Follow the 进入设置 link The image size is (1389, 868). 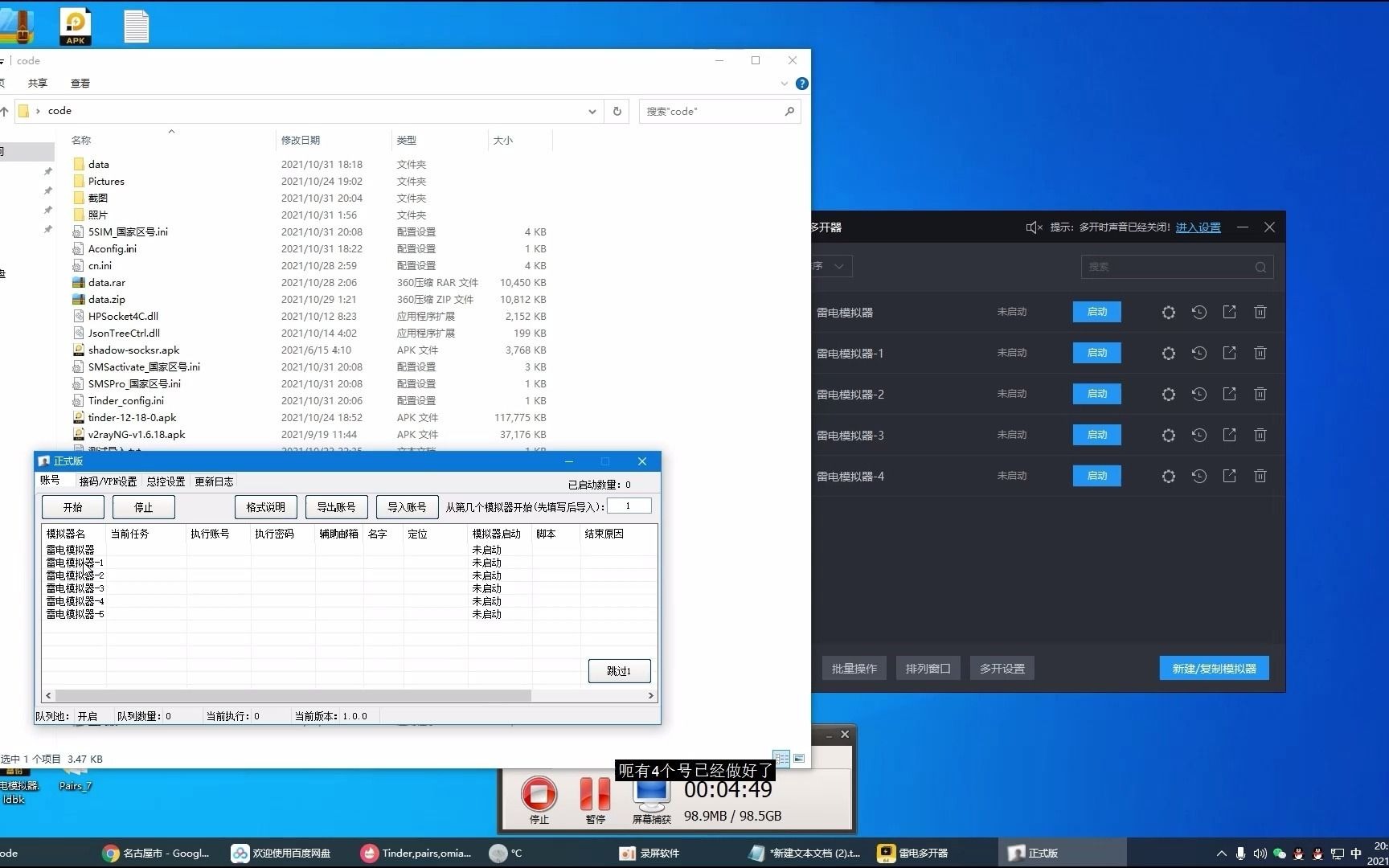[x=1198, y=227]
